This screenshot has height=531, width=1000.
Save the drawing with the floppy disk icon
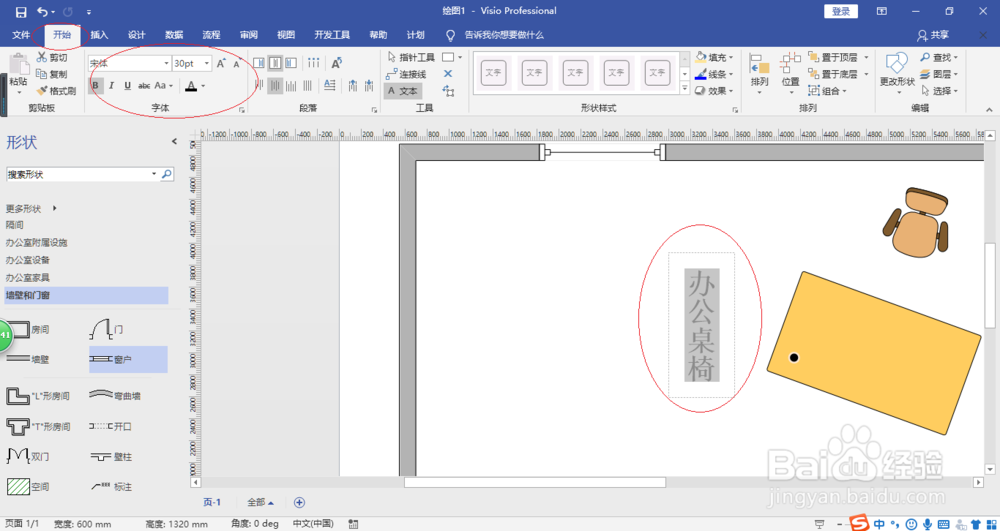coord(21,11)
